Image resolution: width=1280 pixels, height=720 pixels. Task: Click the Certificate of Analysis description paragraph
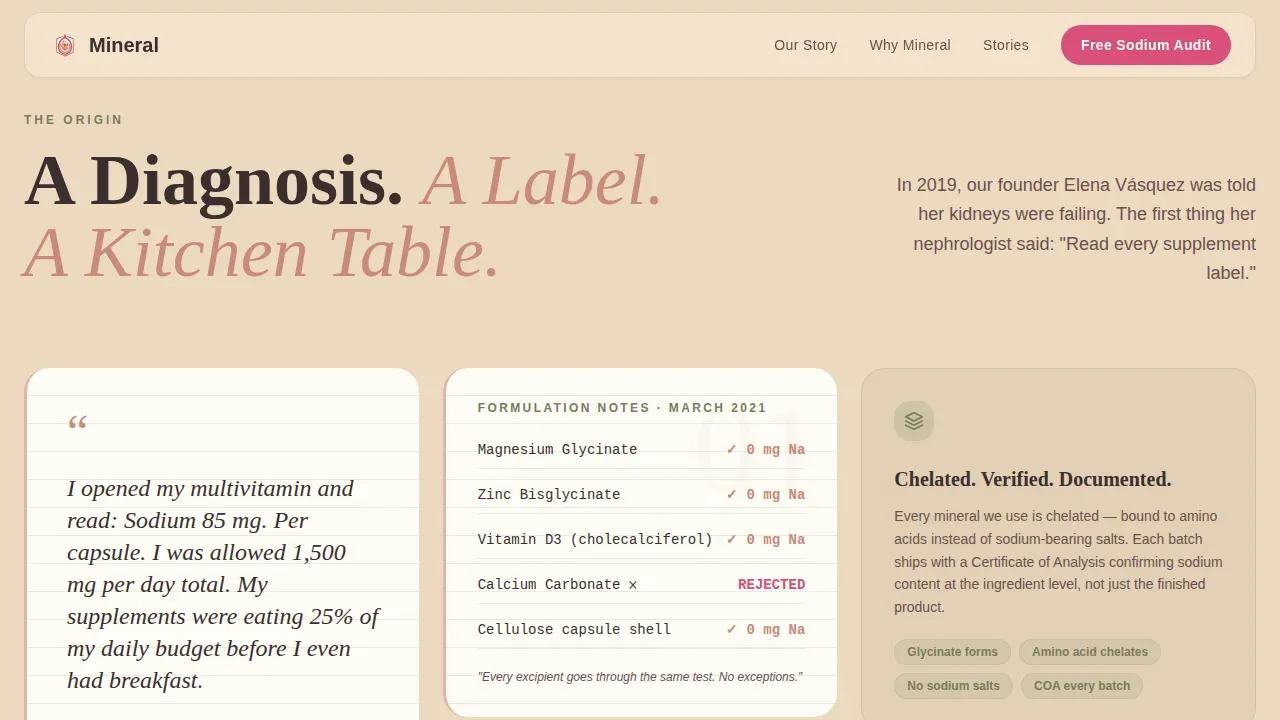[x=1058, y=562]
